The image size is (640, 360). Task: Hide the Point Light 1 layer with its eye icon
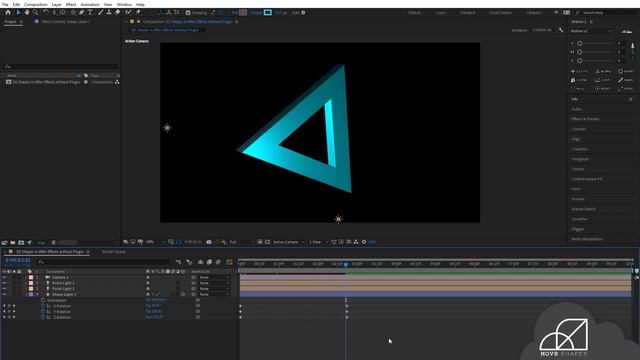pos(4,289)
